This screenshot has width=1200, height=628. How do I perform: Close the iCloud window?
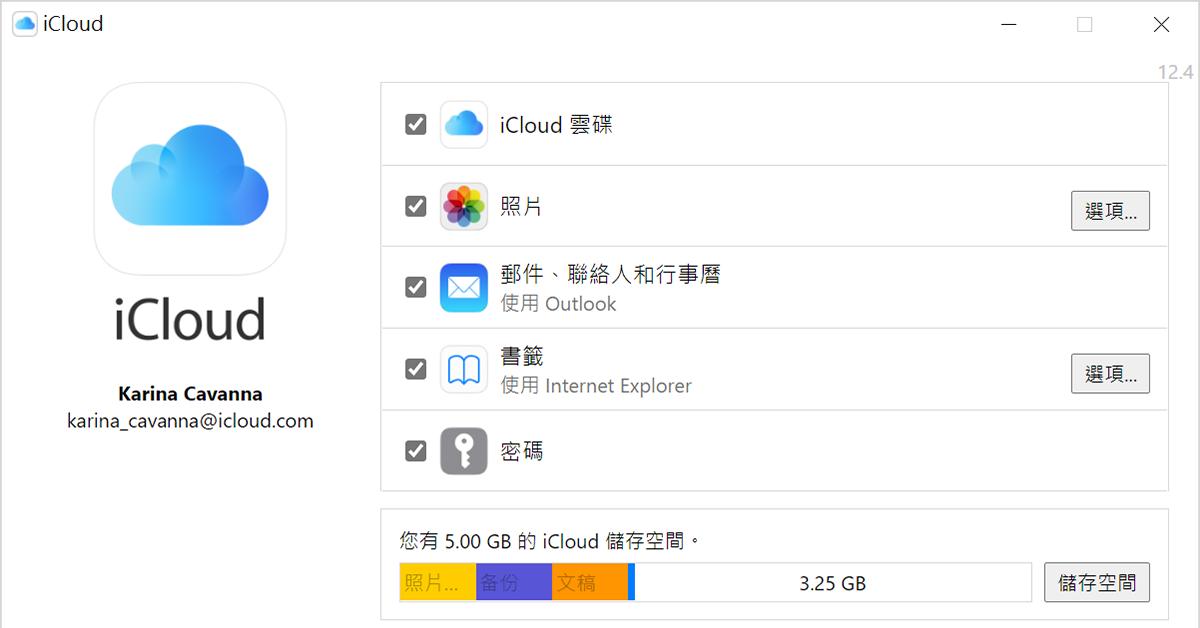[1161, 25]
